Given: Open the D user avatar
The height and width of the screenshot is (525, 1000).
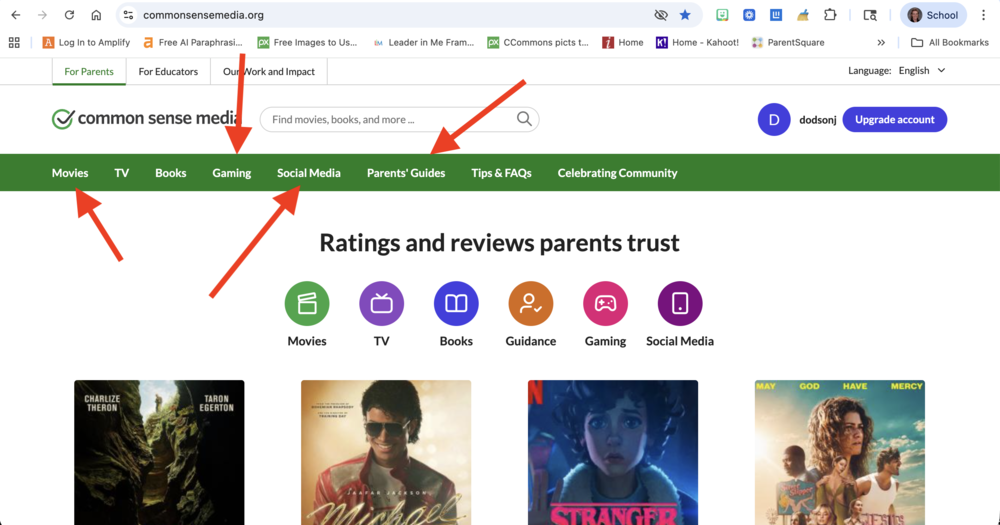Looking at the screenshot, I should click(x=774, y=119).
